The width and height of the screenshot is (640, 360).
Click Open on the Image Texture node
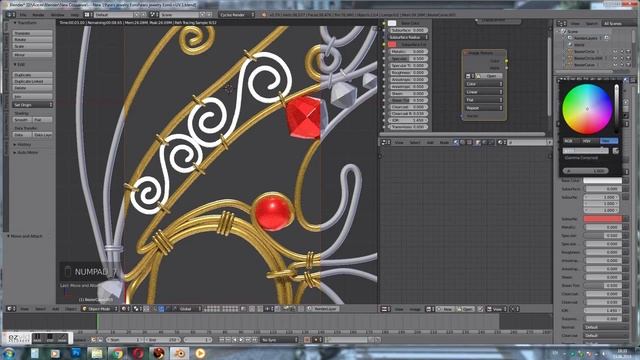489,76
